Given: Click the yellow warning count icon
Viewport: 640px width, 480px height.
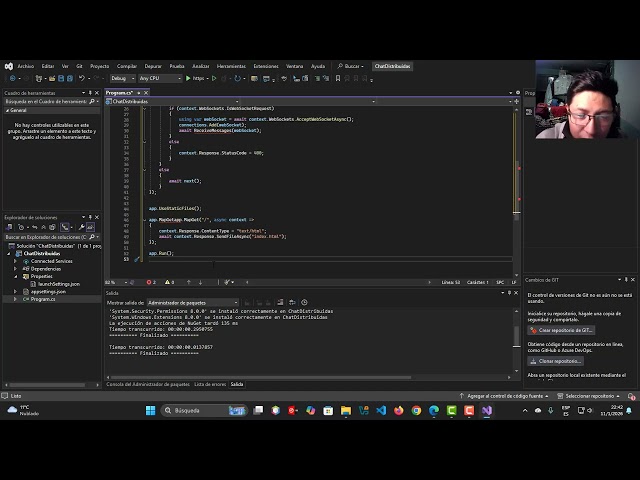Looking at the screenshot, I should (169, 282).
